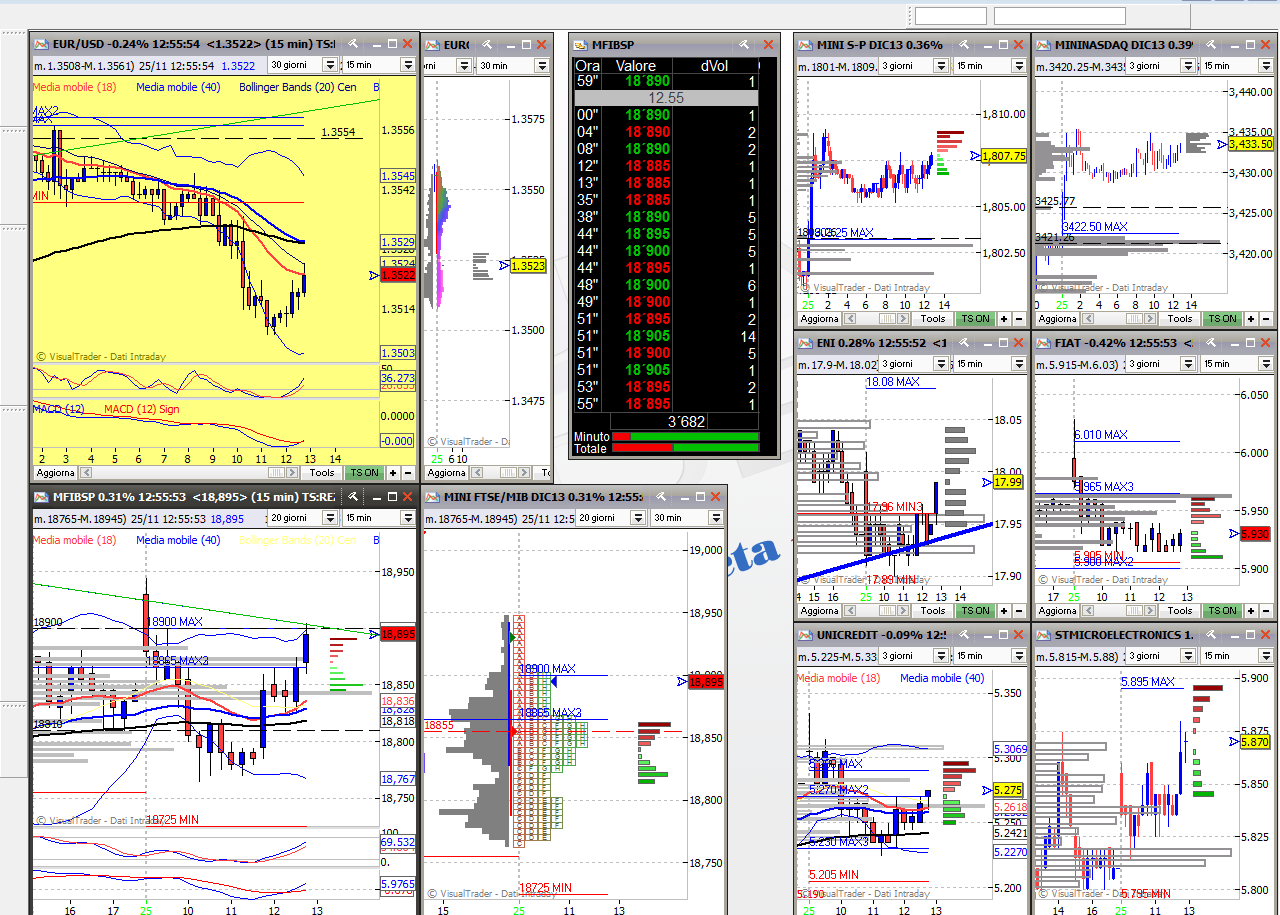Zoom out with minus button on FIAT chart
Screen dimensions: 1280x915
[1266, 611]
